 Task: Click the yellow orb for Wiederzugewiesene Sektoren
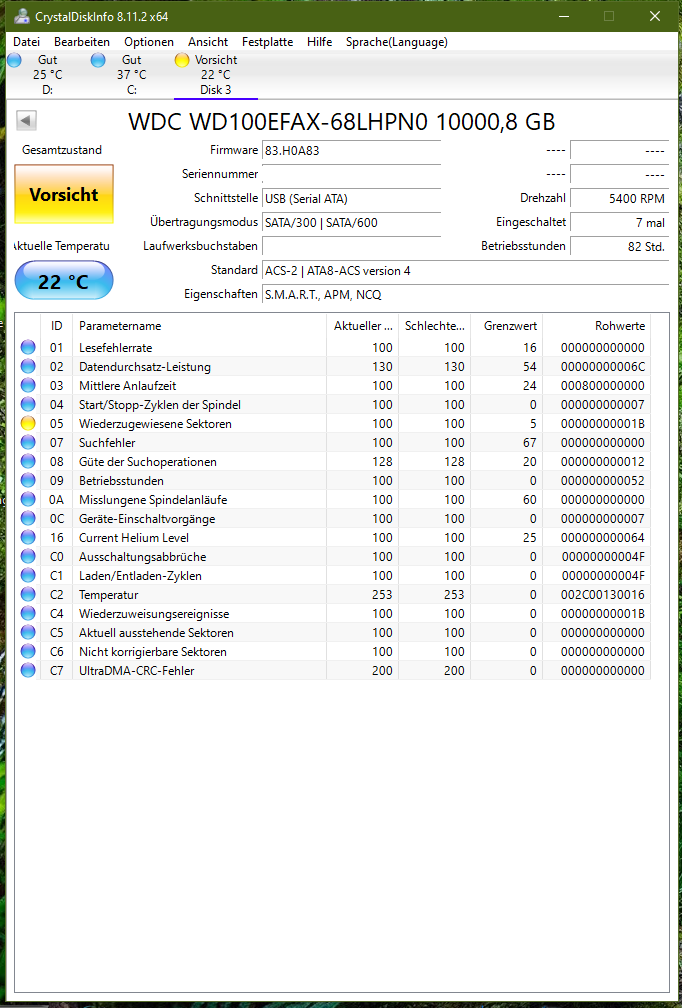(28, 424)
